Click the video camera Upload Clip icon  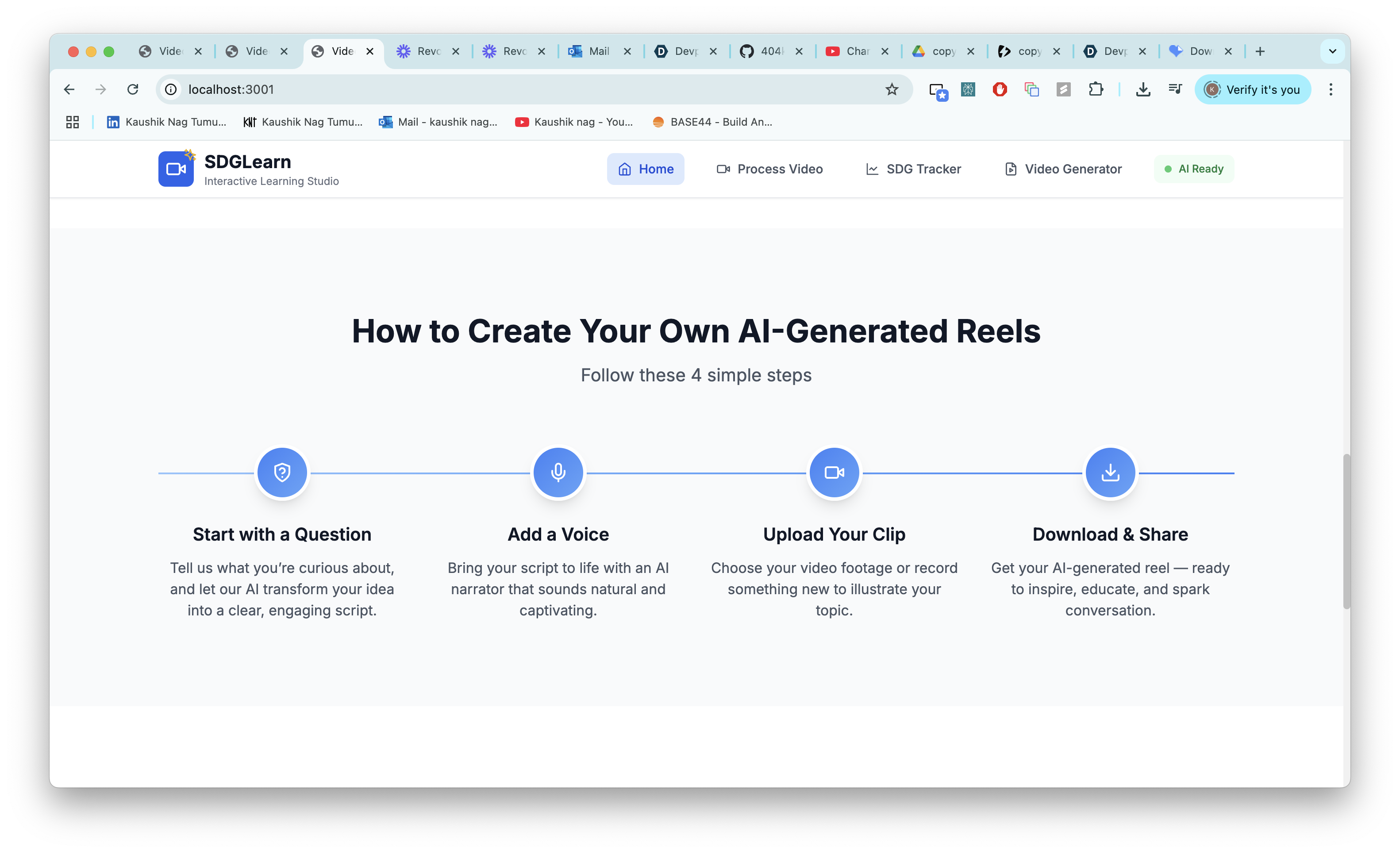click(834, 472)
